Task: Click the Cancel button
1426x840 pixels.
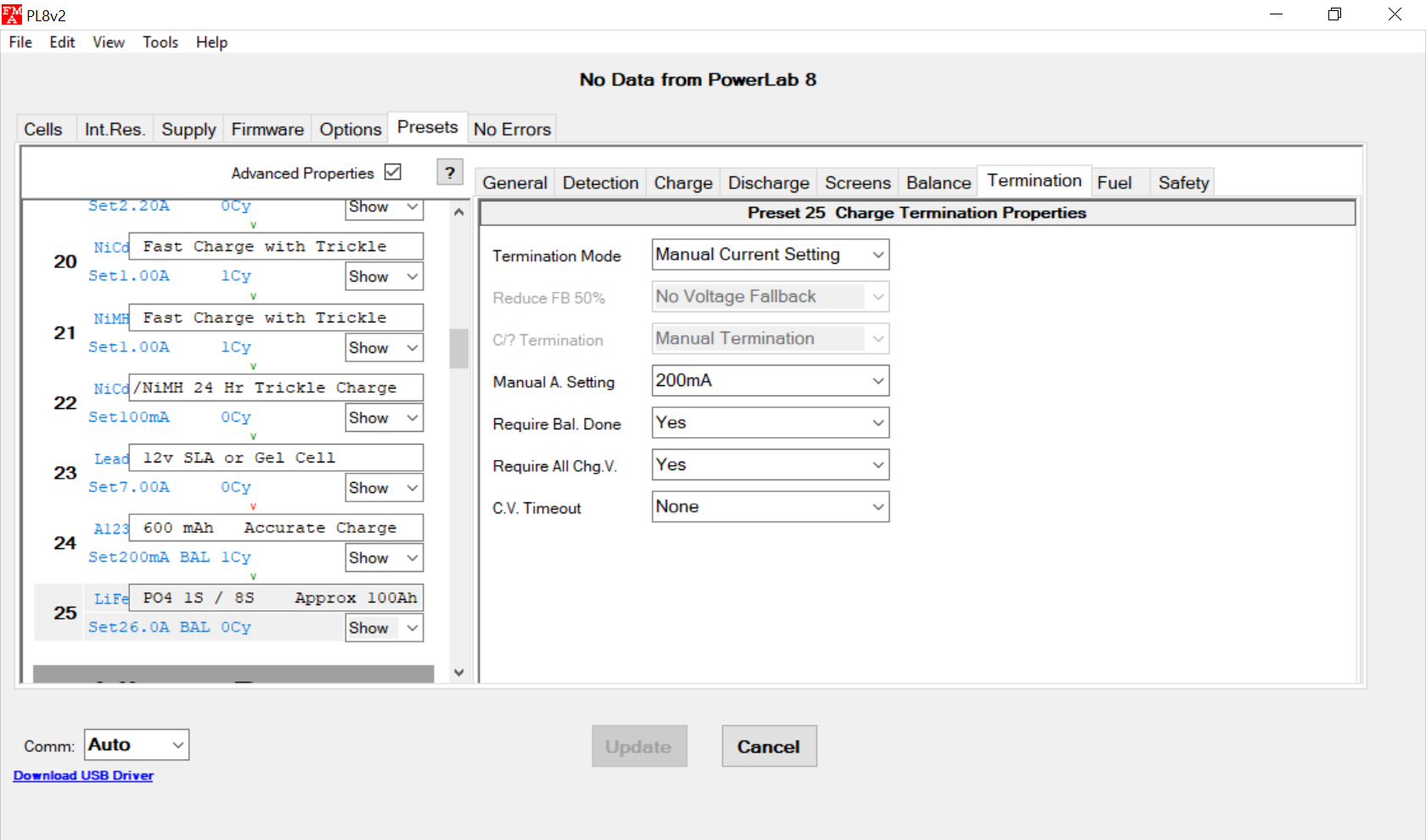Action: coord(768,747)
